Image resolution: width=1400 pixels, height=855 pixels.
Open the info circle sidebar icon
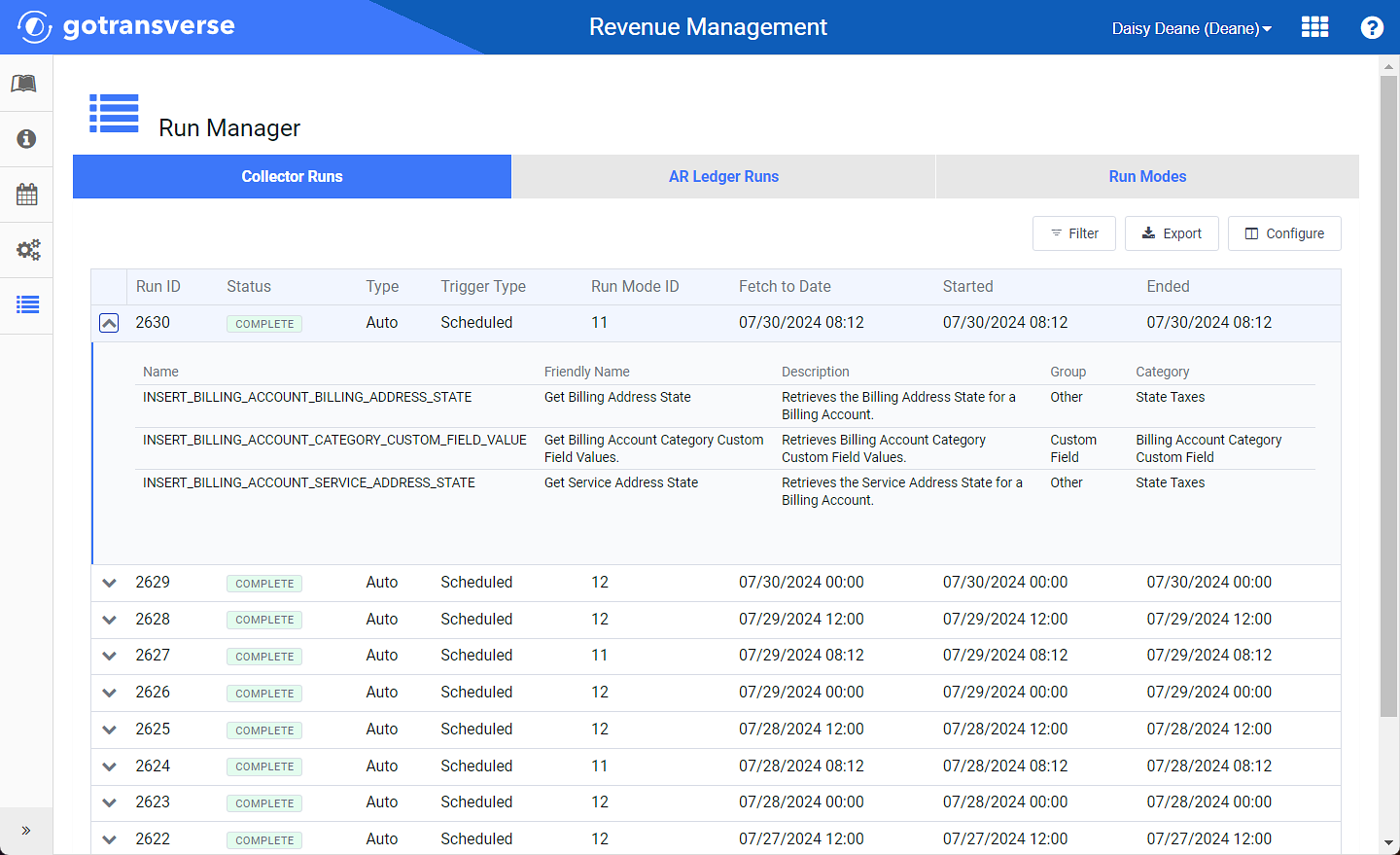(26, 139)
